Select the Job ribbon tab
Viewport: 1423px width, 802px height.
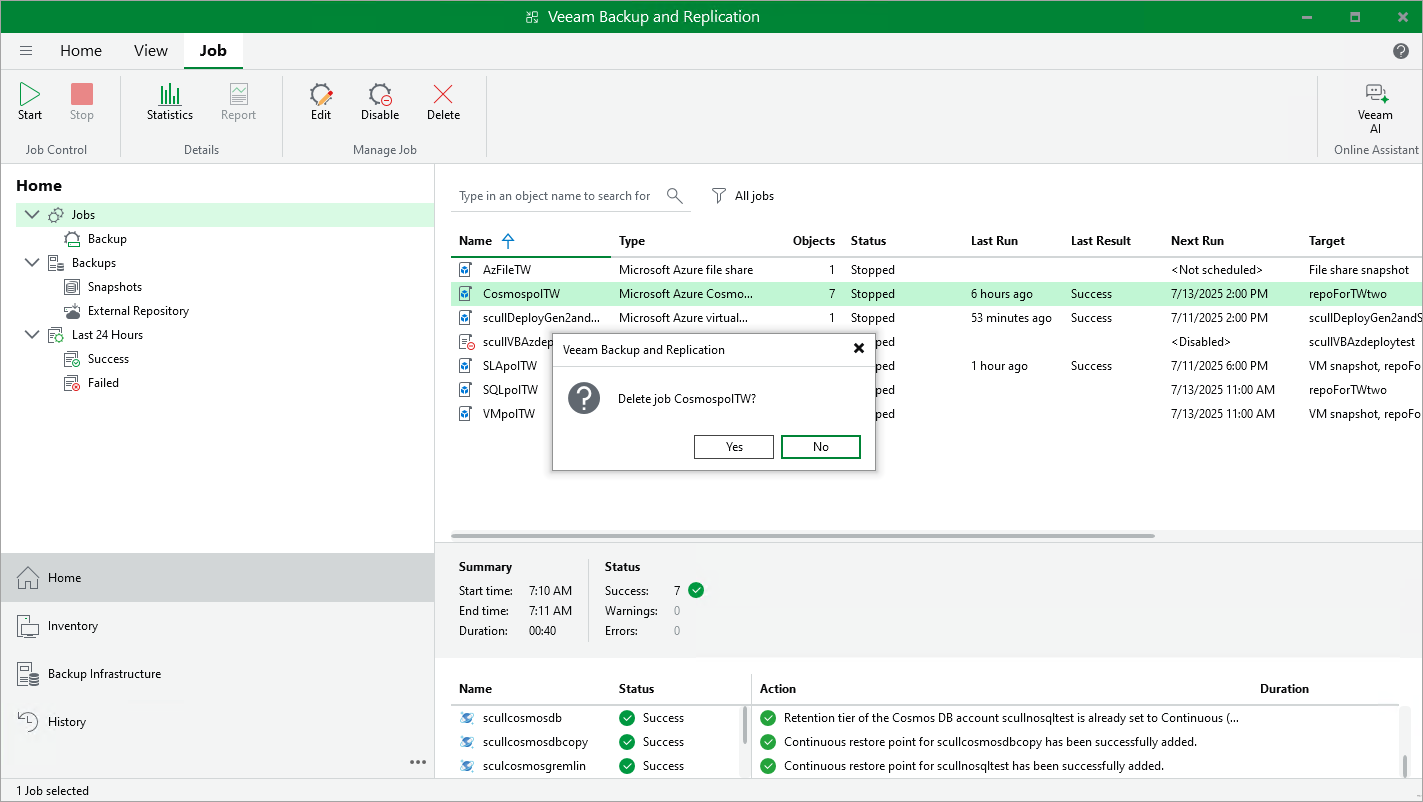[x=213, y=51]
